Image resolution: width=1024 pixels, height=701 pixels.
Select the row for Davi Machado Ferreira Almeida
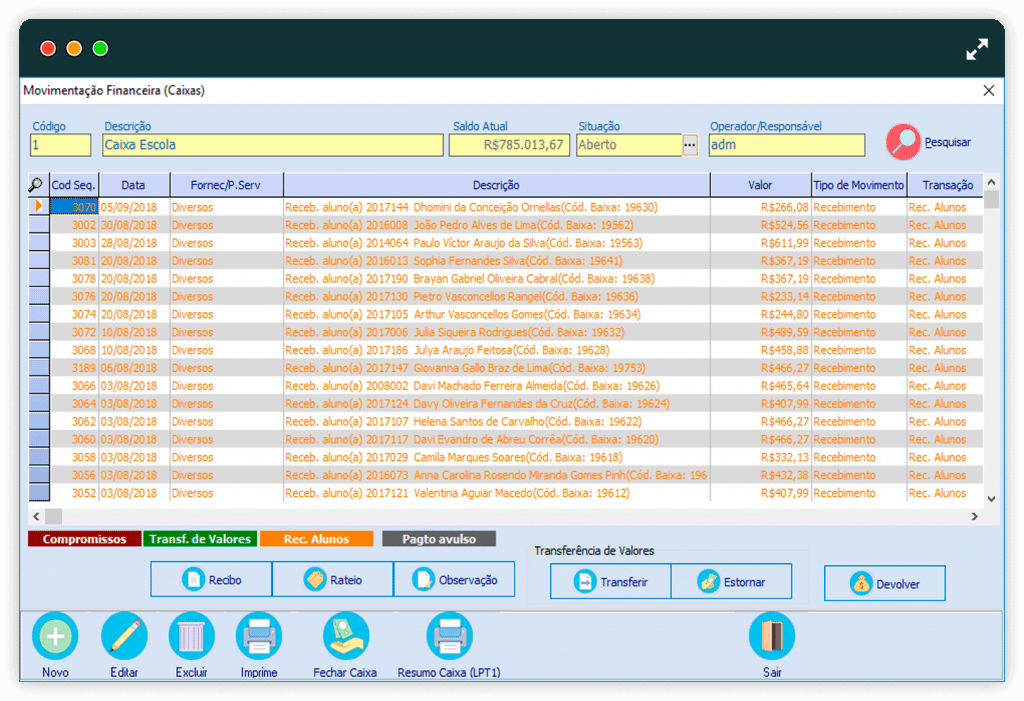click(x=505, y=385)
